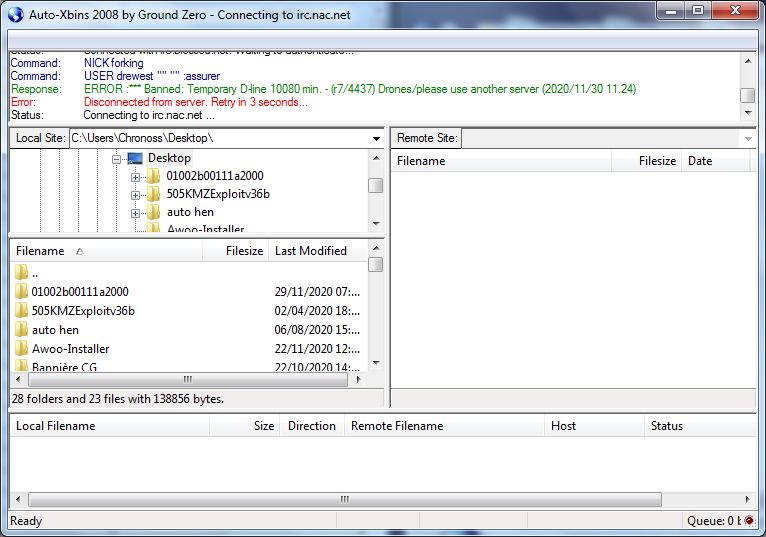The height and width of the screenshot is (537, 766).
Task: Sort remote list by Filesize header
Action: point(646,161)
